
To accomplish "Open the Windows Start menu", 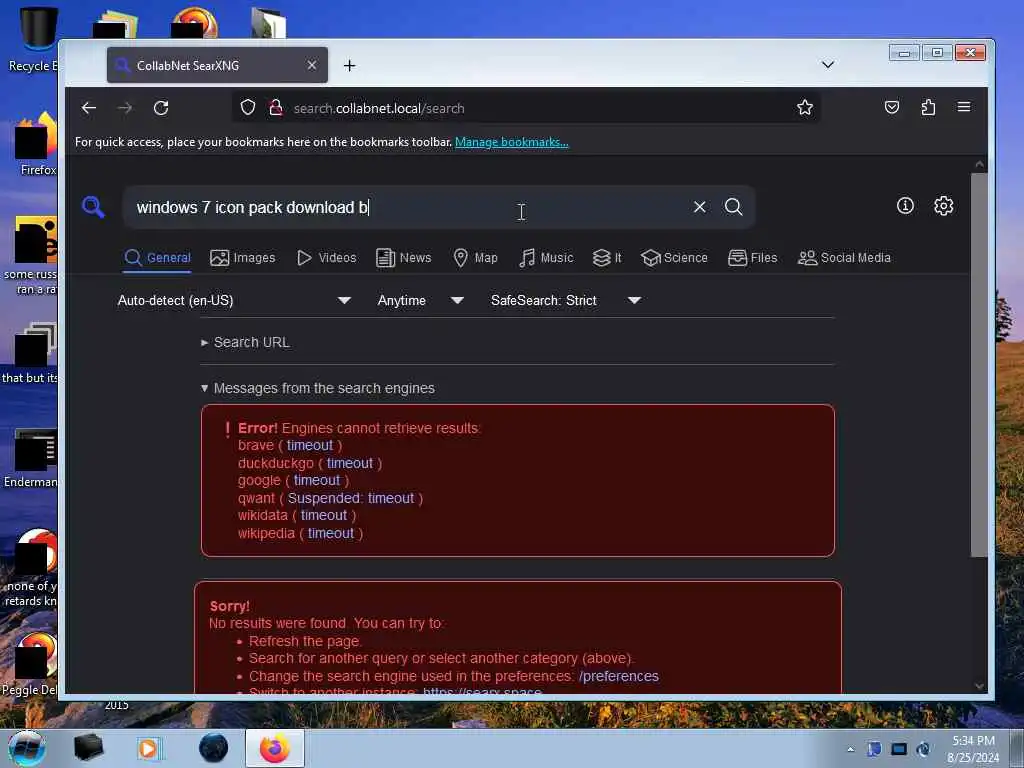I will click(x=26, y=748).
